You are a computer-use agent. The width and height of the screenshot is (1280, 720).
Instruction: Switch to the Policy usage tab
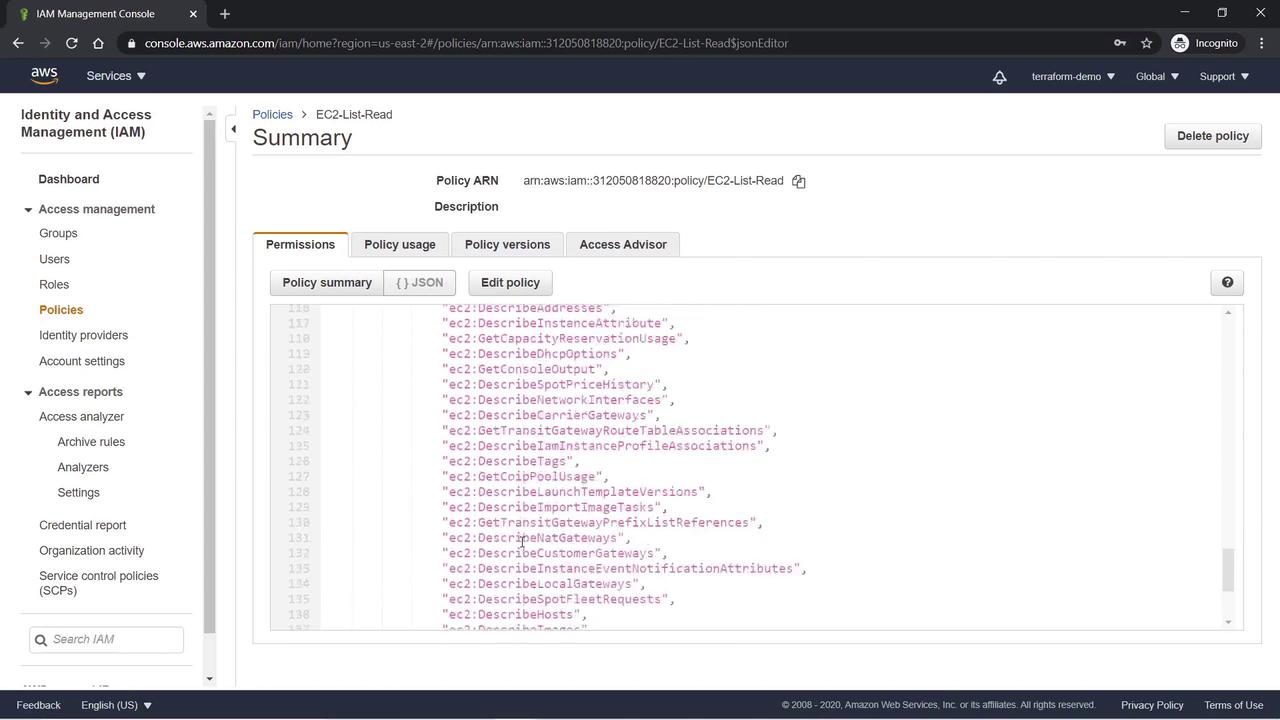(x=399, y=244)
